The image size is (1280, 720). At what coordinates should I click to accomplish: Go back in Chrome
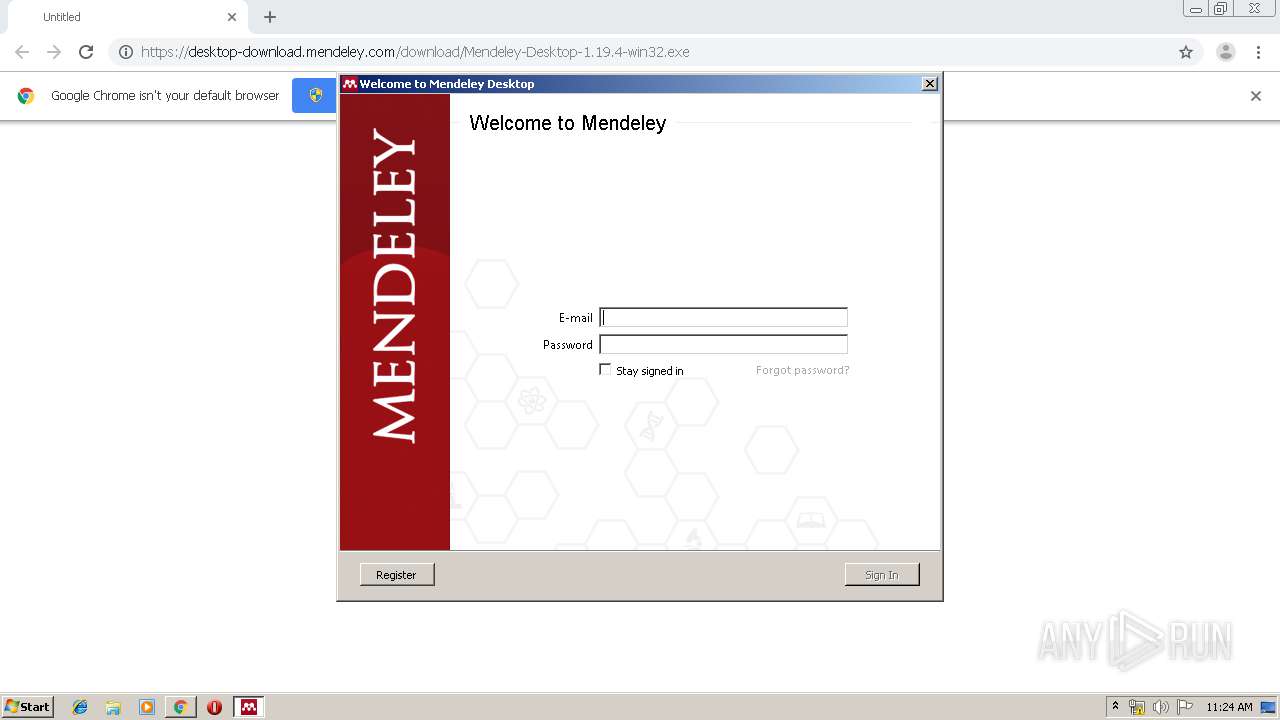pos(22,52)
